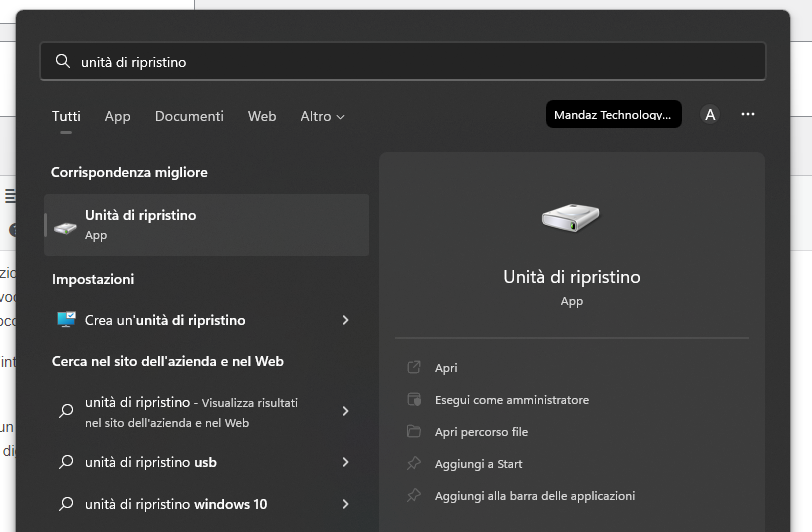Switch to the App filter tab
This screenshot has height=532, width=812.
(117, 116)
